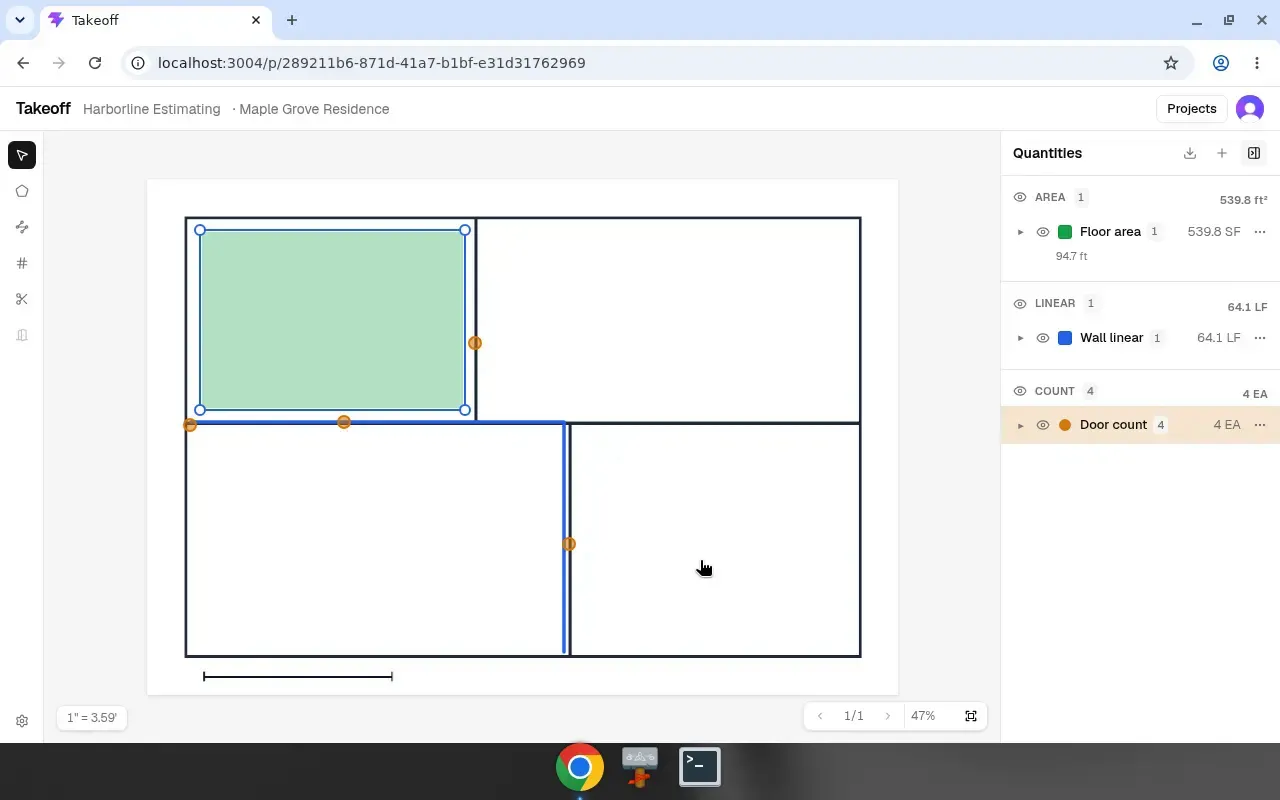Pick the Linear measurement tool

[x=22, y=227]
